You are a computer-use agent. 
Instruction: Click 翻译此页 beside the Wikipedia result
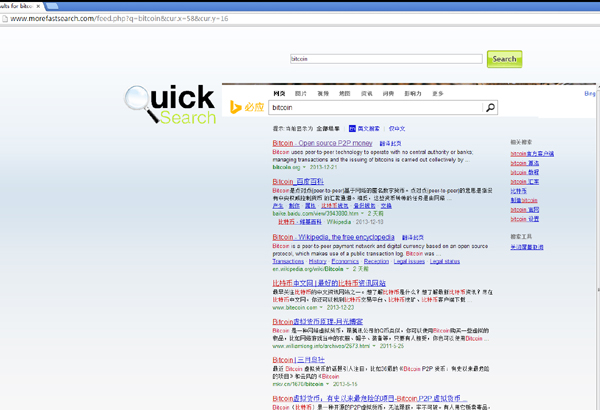point(412,238)
